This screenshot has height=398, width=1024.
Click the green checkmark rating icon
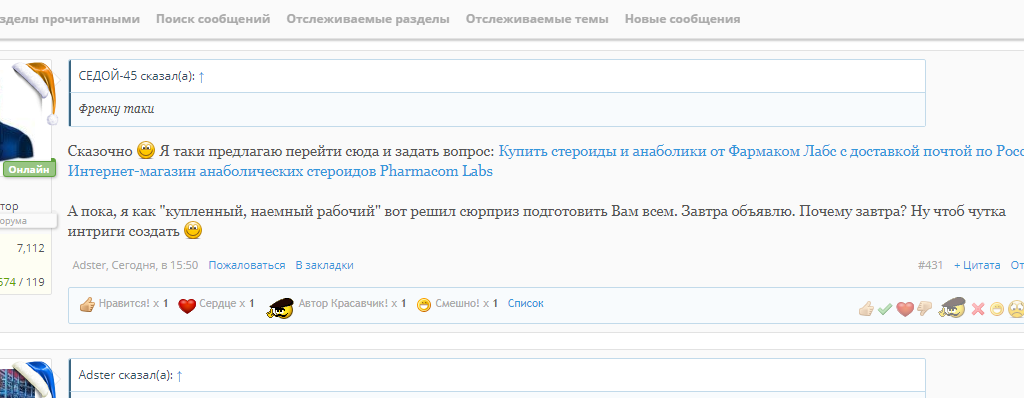pos(885,308)
